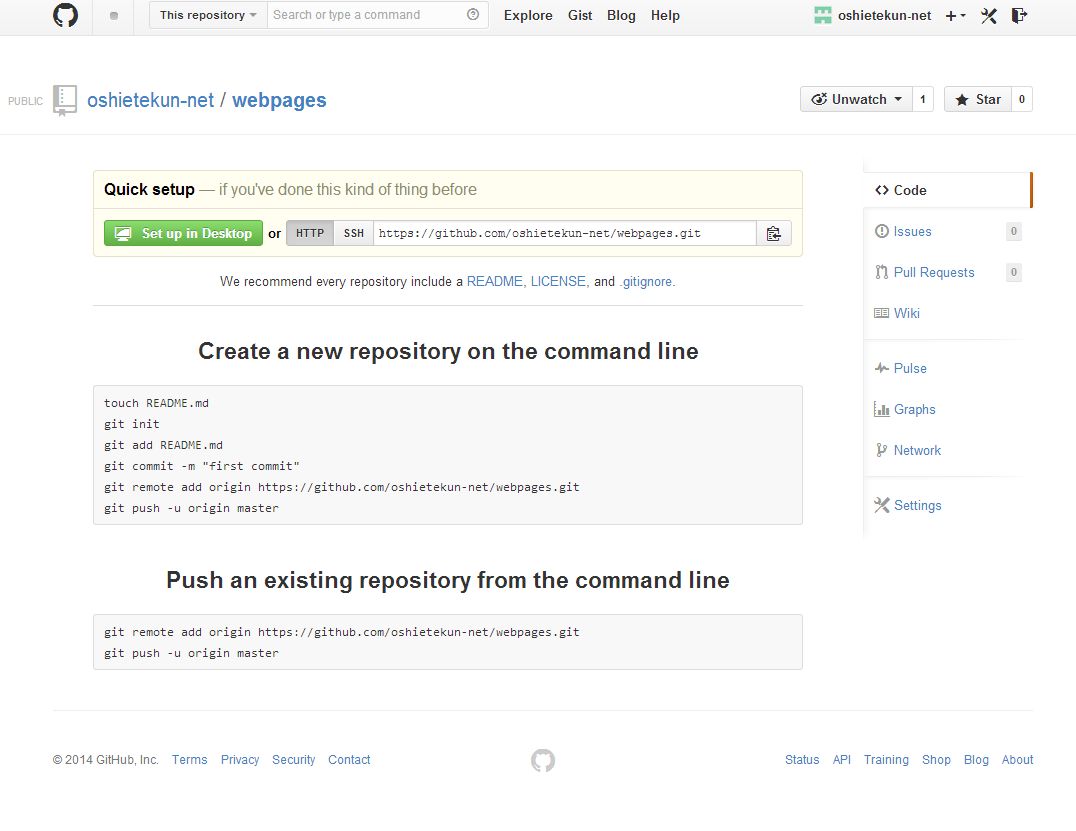The width and height of the screenshot is (1076, 831).
Task: Open the Privacy footer link
Action: [239, 760]
